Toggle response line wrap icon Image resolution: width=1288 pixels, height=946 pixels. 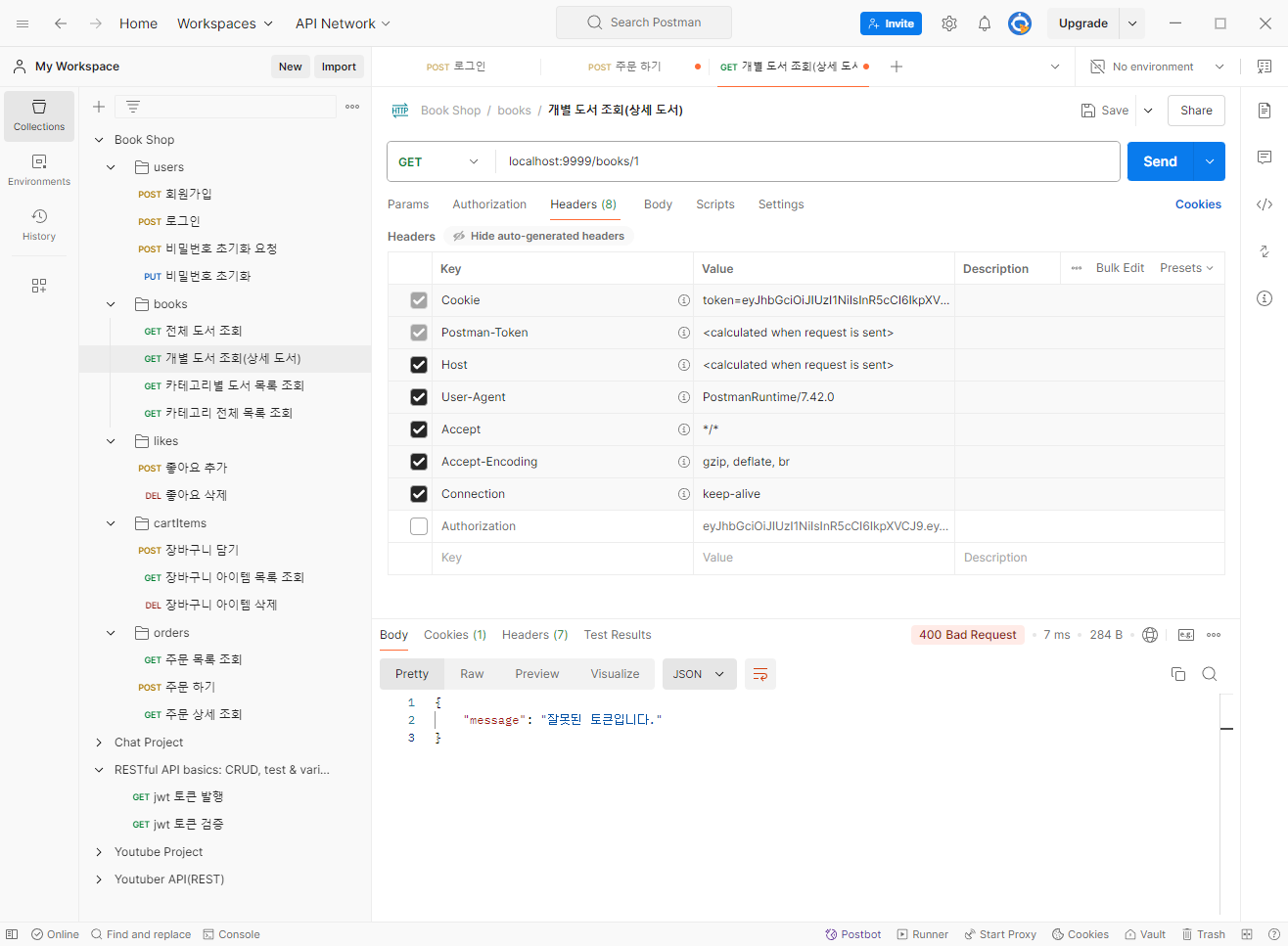point(760,674)
